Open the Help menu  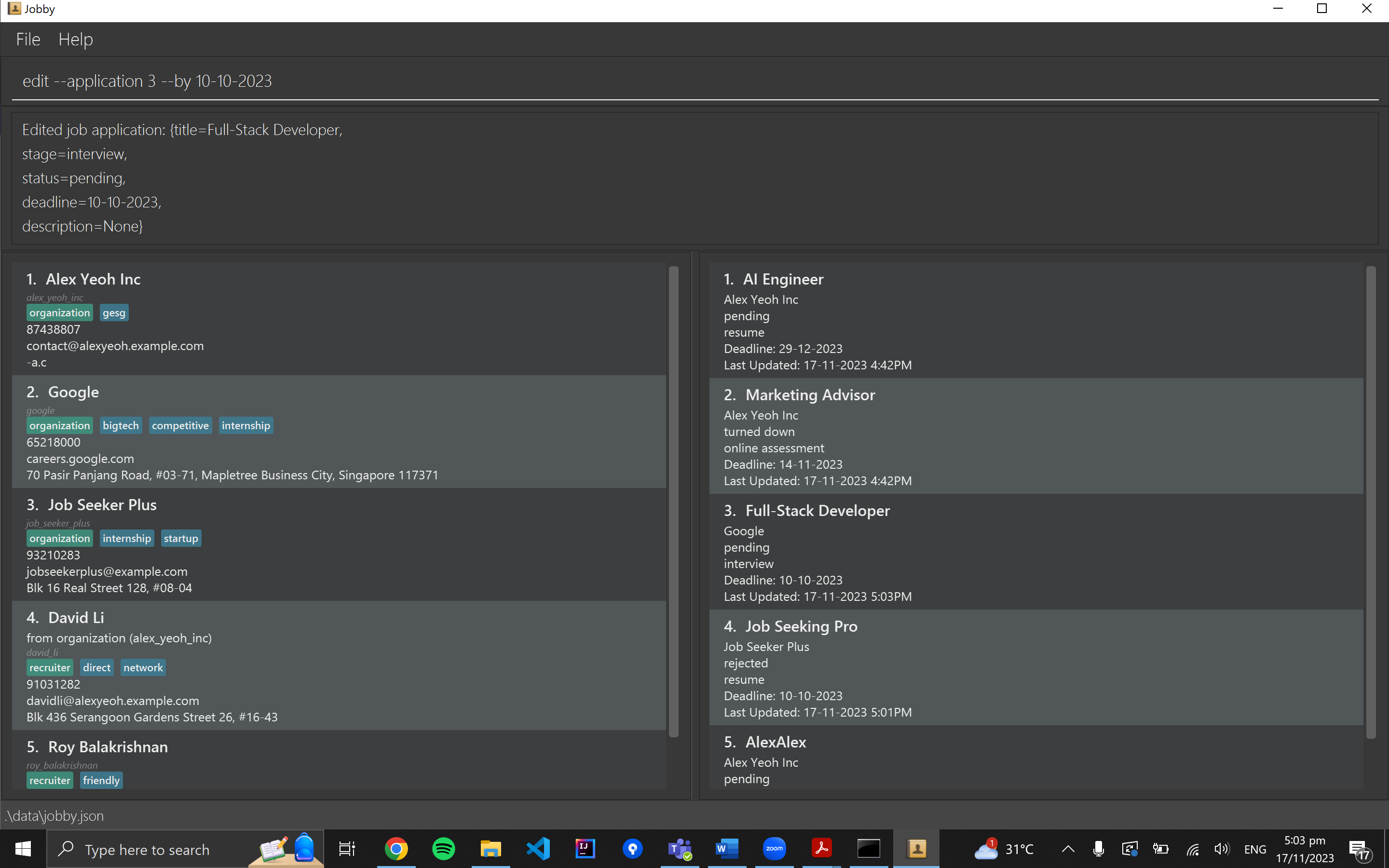click(x=75, y=39)
